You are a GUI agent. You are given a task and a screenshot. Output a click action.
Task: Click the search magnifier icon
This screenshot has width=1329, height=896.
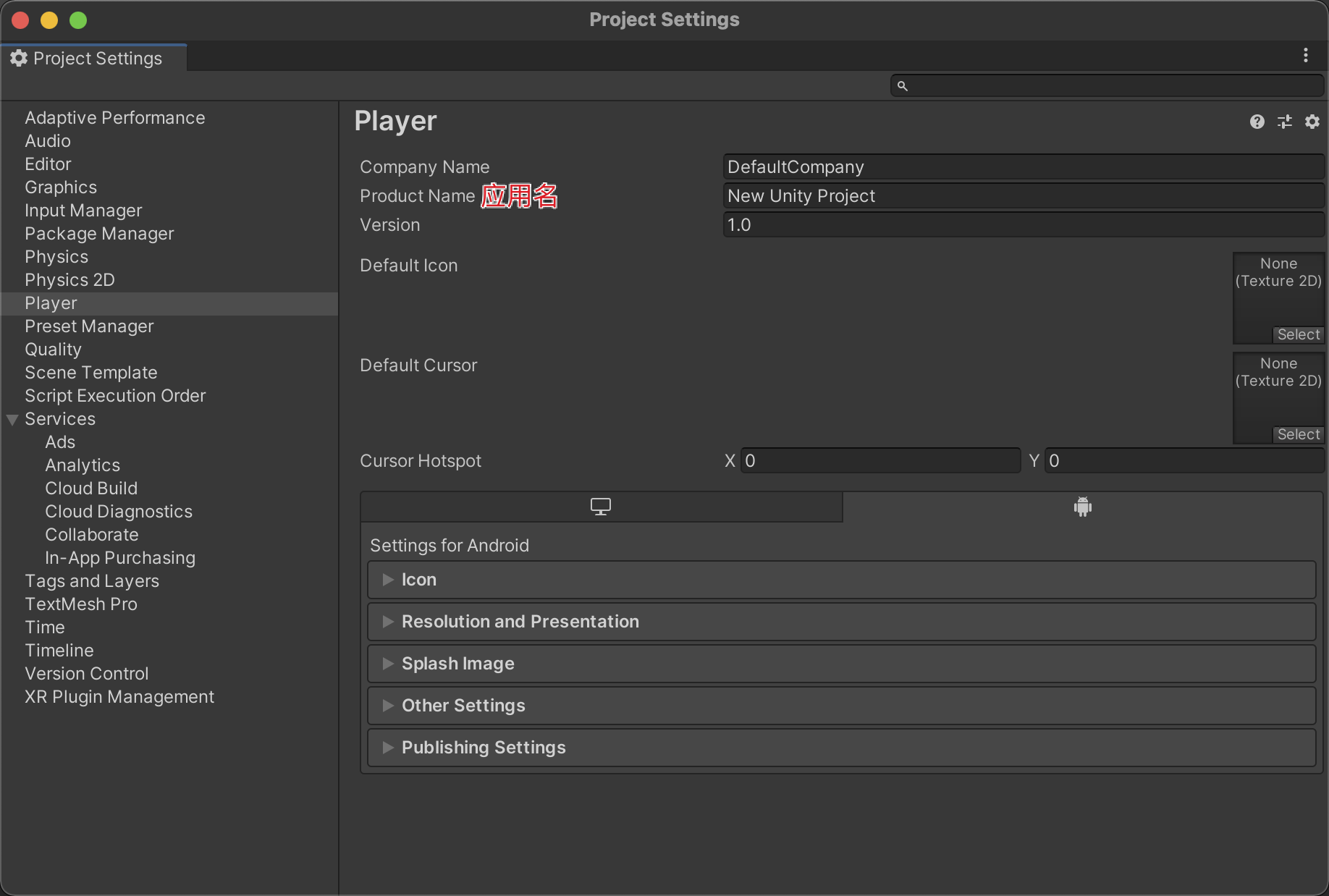click(x=903, y=86)
